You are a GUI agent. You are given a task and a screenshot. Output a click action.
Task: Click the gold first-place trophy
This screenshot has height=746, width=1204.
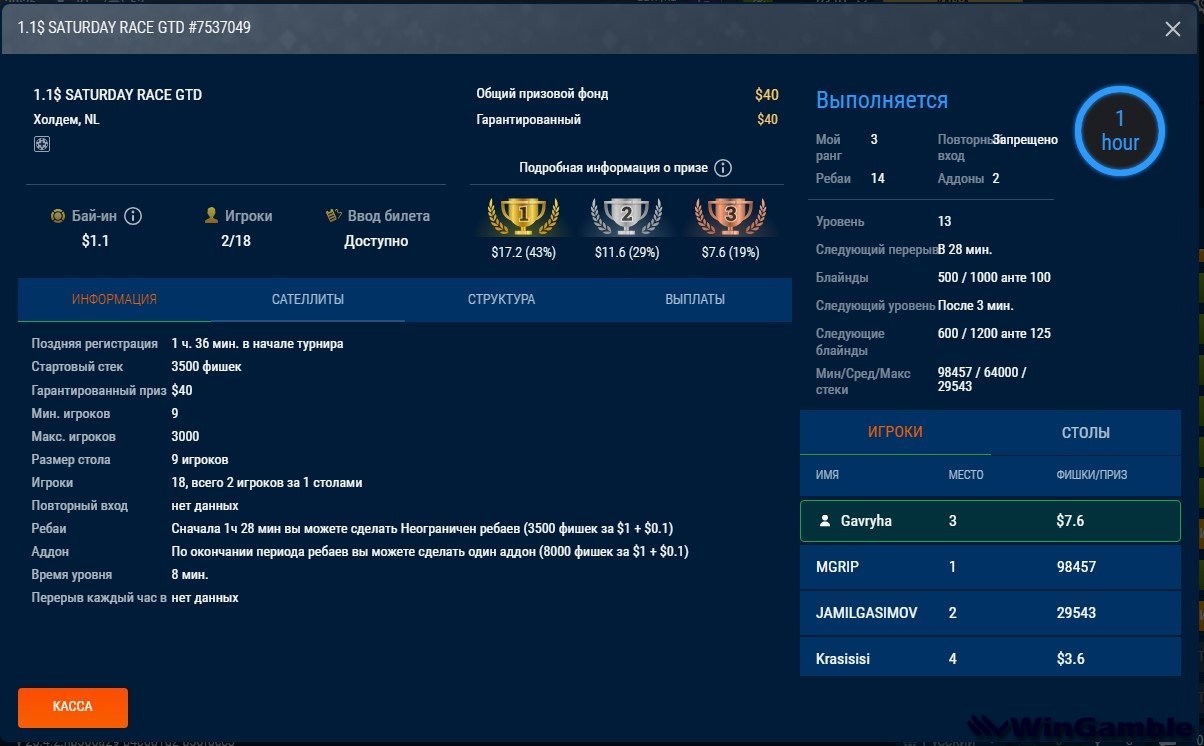pyautogui.click(x=523, y=215)
